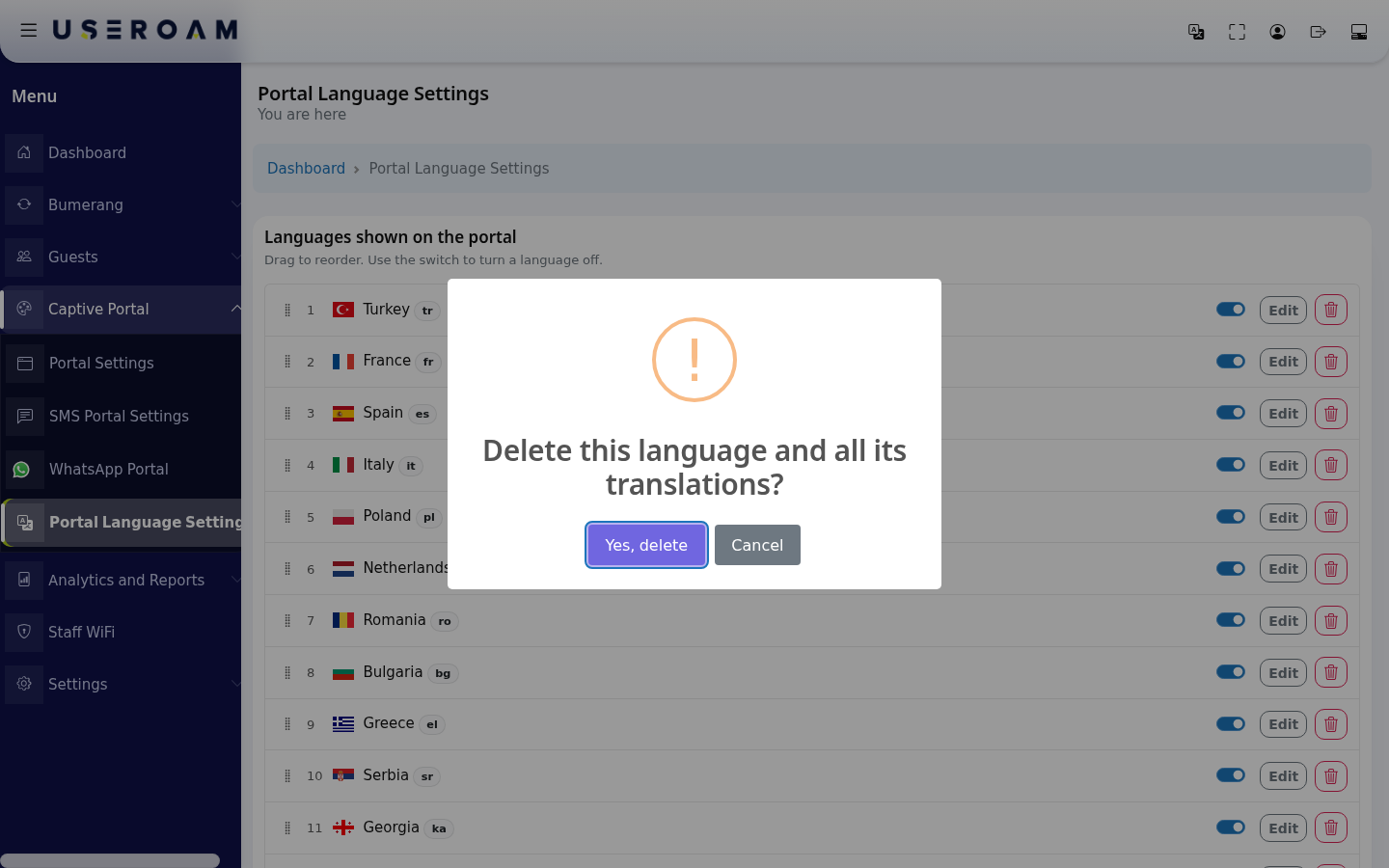
Task: Disable the Turkey language switch
Action: point(1231,310)
